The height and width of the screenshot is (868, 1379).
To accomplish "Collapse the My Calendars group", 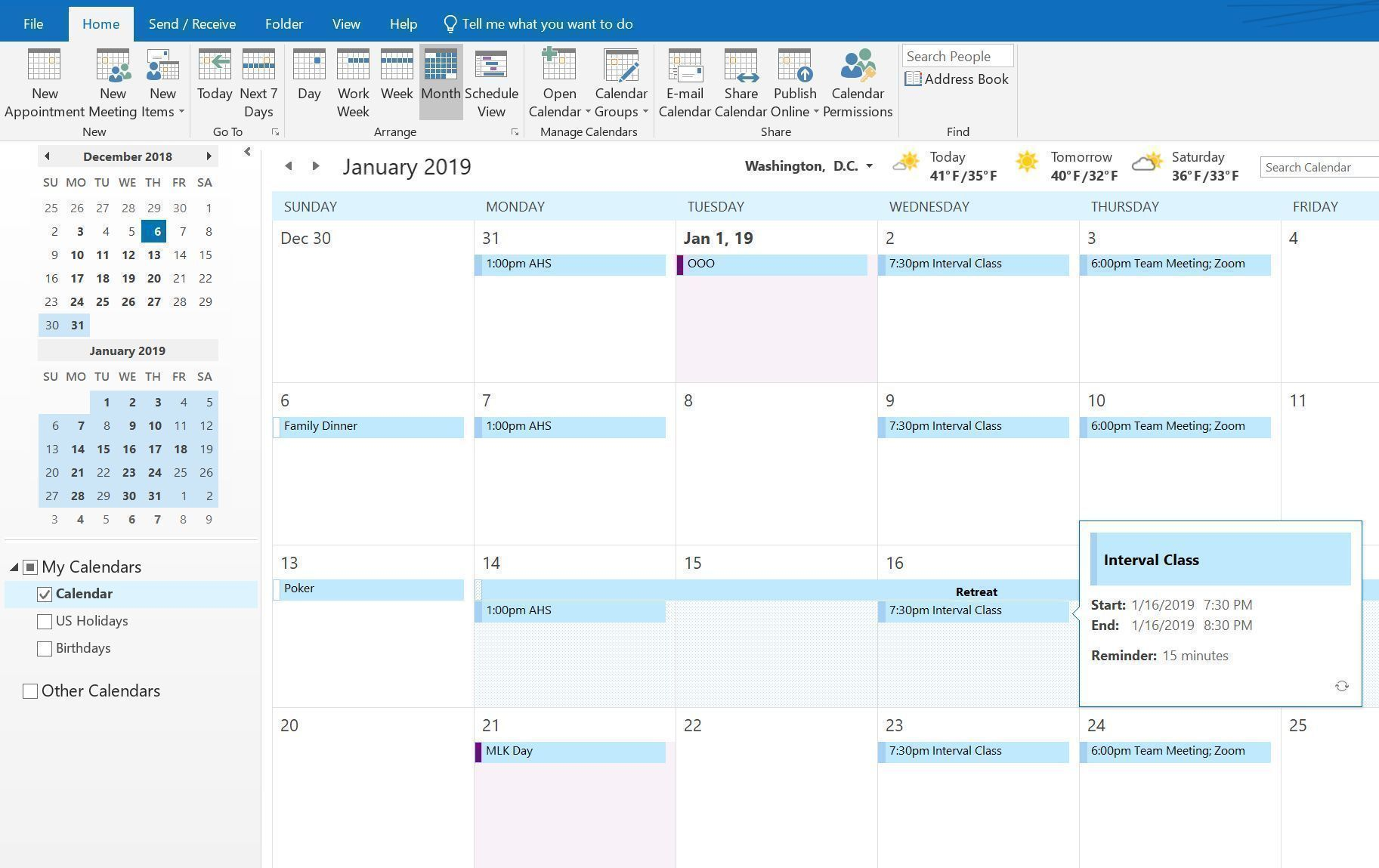I will click(x=14, y=567).
